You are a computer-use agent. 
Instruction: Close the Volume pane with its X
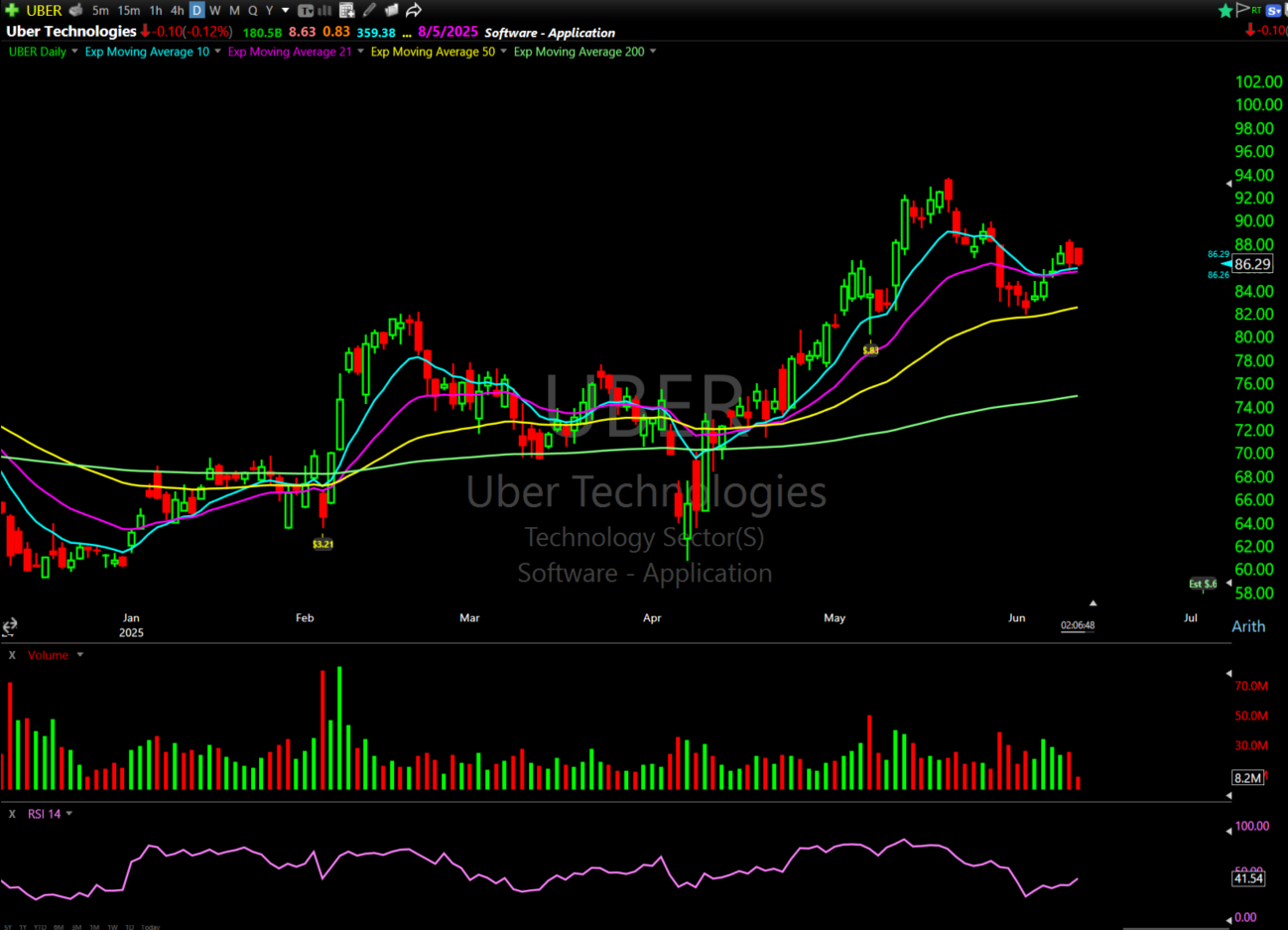click(12, 655)
